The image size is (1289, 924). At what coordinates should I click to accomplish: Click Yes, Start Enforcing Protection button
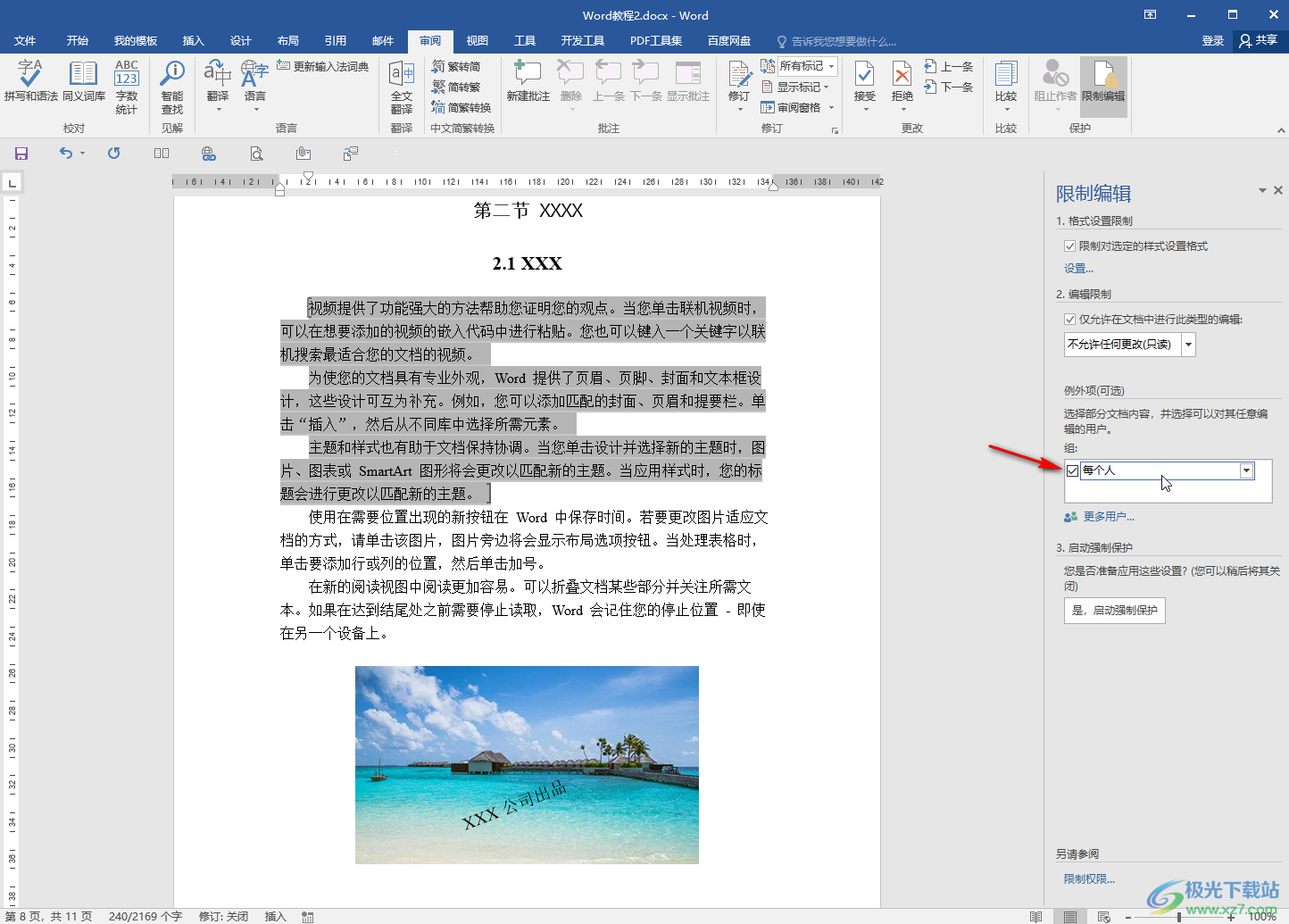coord(1114,611)
